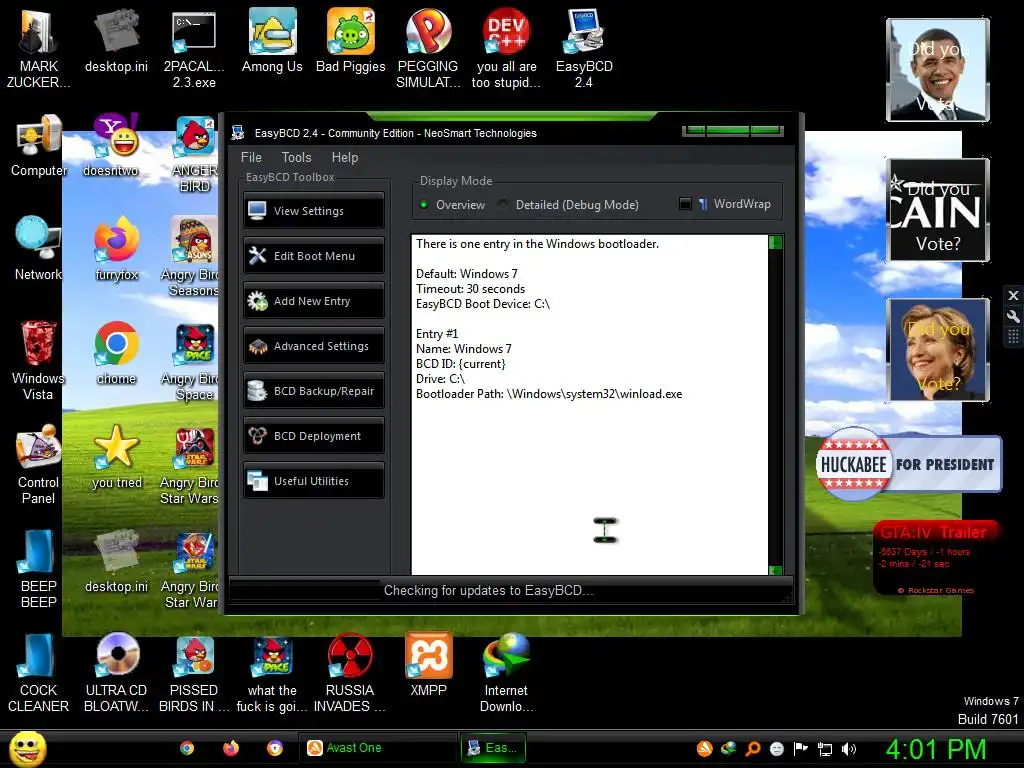The image size is (1024, 768).
Task: Select the Windows Vista recycle bin icon
Action: [x=38, y=360]
